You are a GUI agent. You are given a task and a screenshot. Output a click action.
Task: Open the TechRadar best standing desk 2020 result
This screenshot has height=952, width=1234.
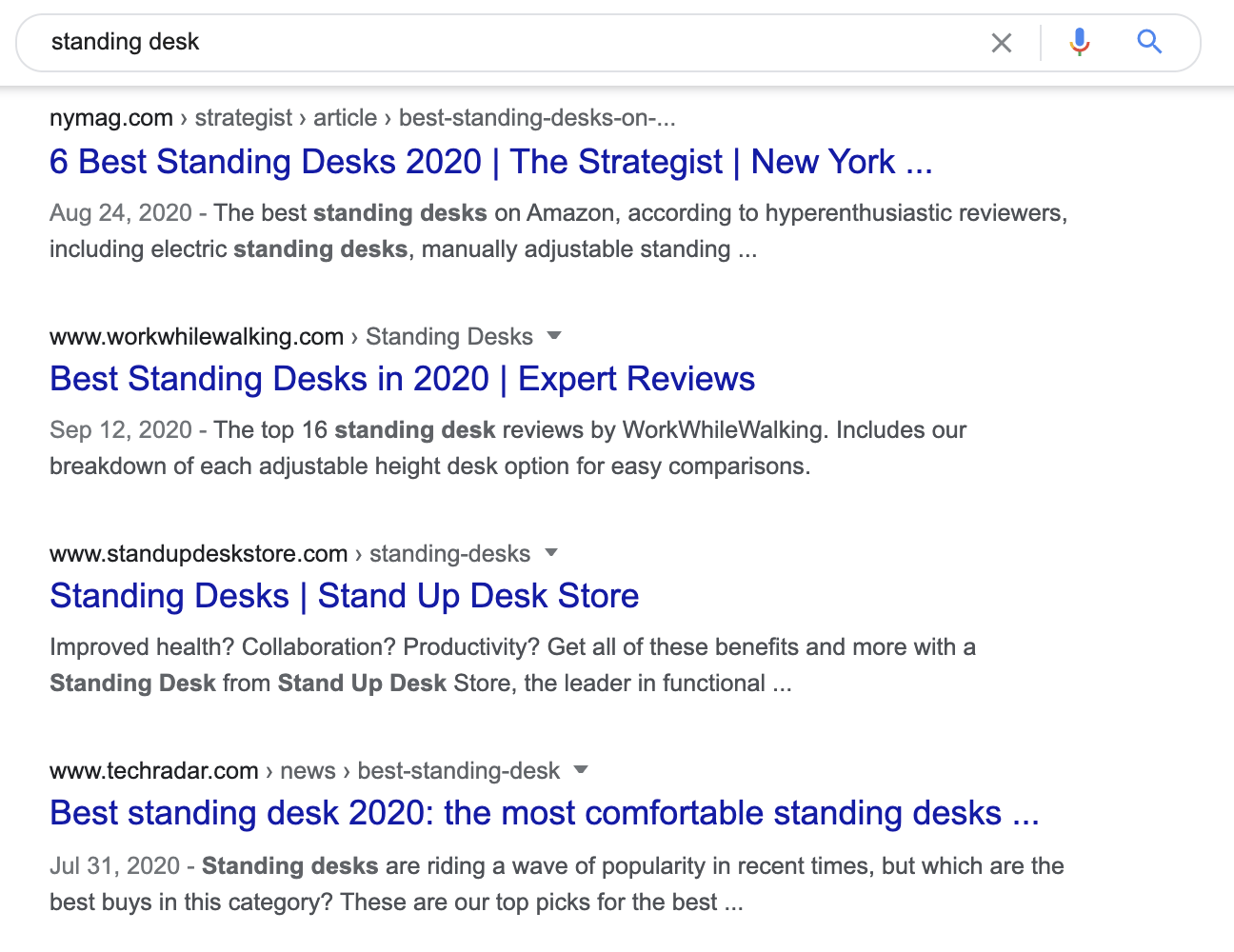click(x=545, y=813)
